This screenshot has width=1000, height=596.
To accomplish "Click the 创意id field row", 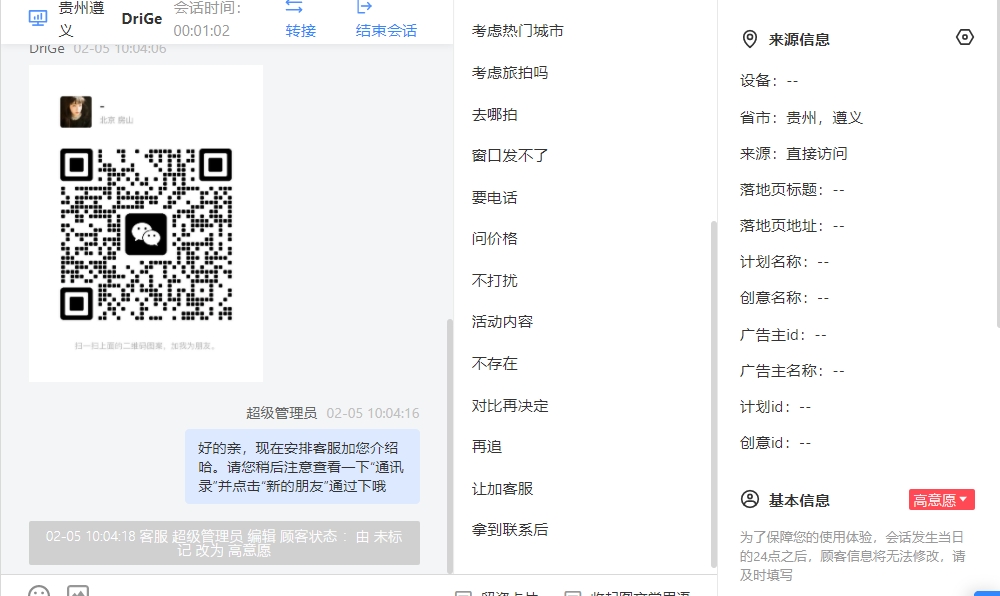I will 776,442.
